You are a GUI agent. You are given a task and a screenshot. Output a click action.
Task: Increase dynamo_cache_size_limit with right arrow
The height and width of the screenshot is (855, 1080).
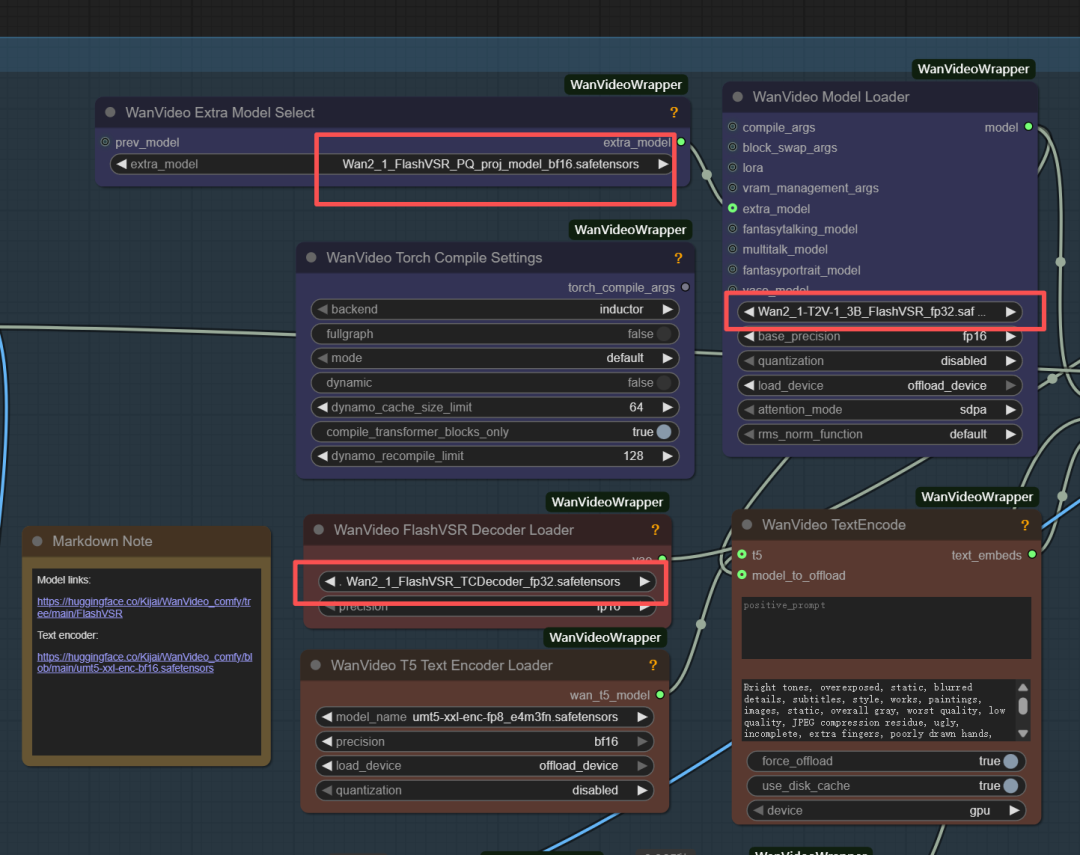[x=667, y=407]
